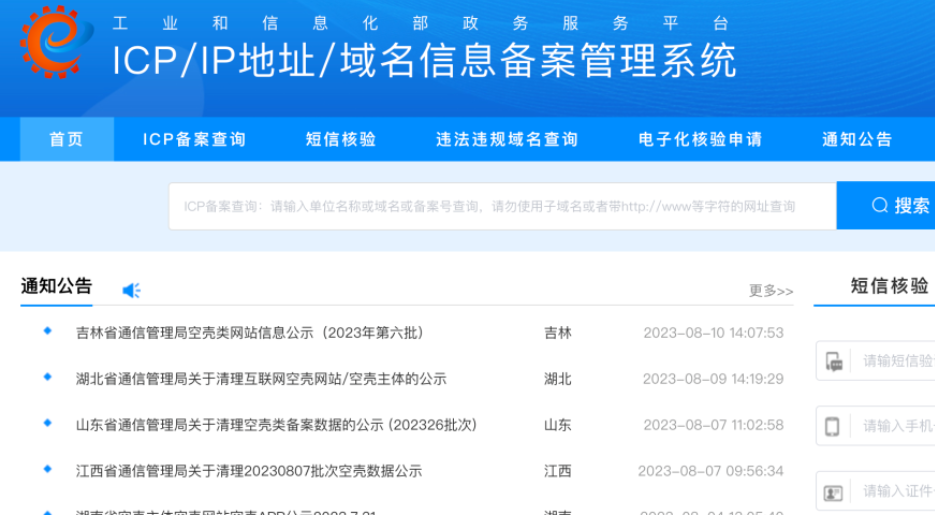Focus the ICP备案查询 search input
Screen dimensions: 935x515
(x=503, y=206)
